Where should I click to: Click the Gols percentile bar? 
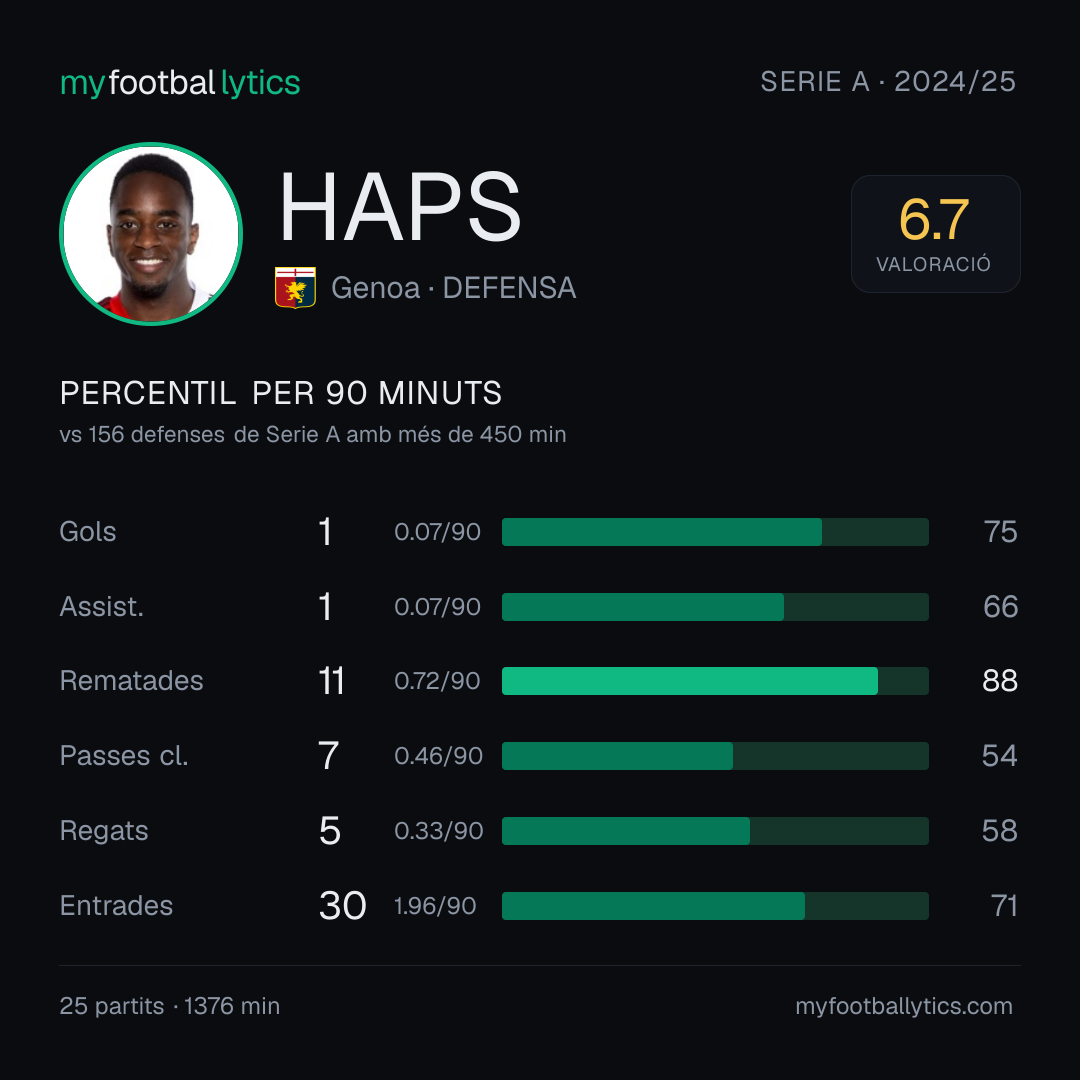pyautogui.click(x=715, y=532)
